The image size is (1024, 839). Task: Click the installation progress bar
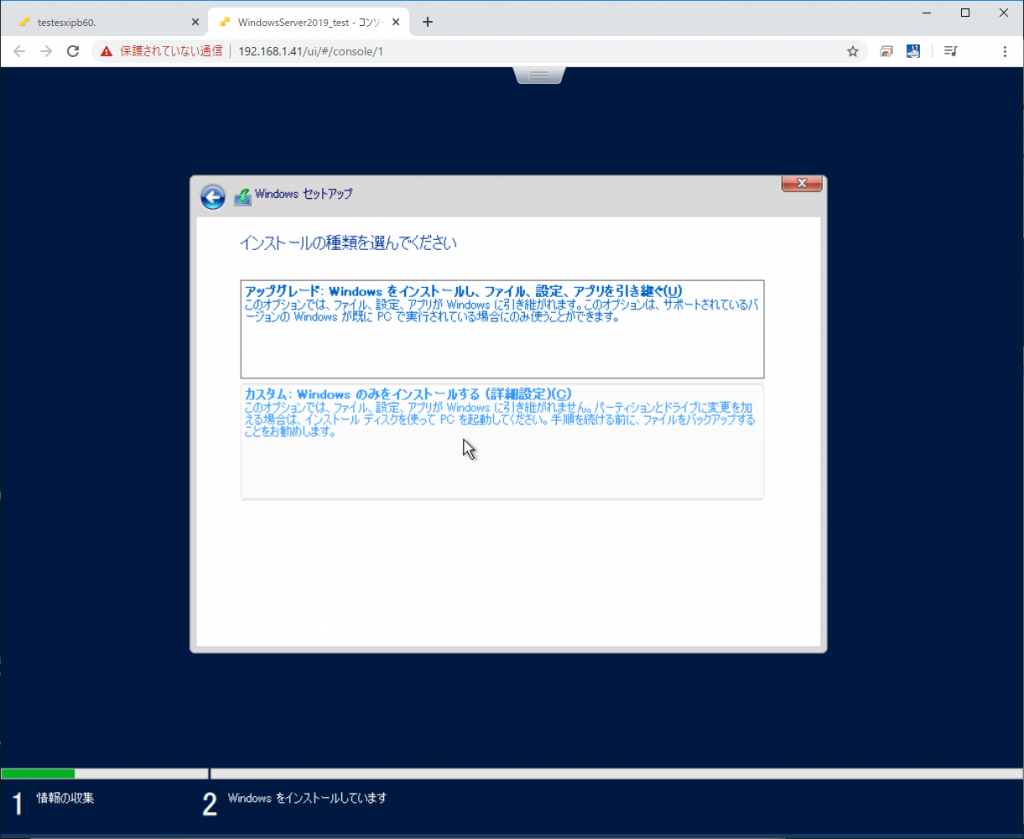click(x=512, y=774)
